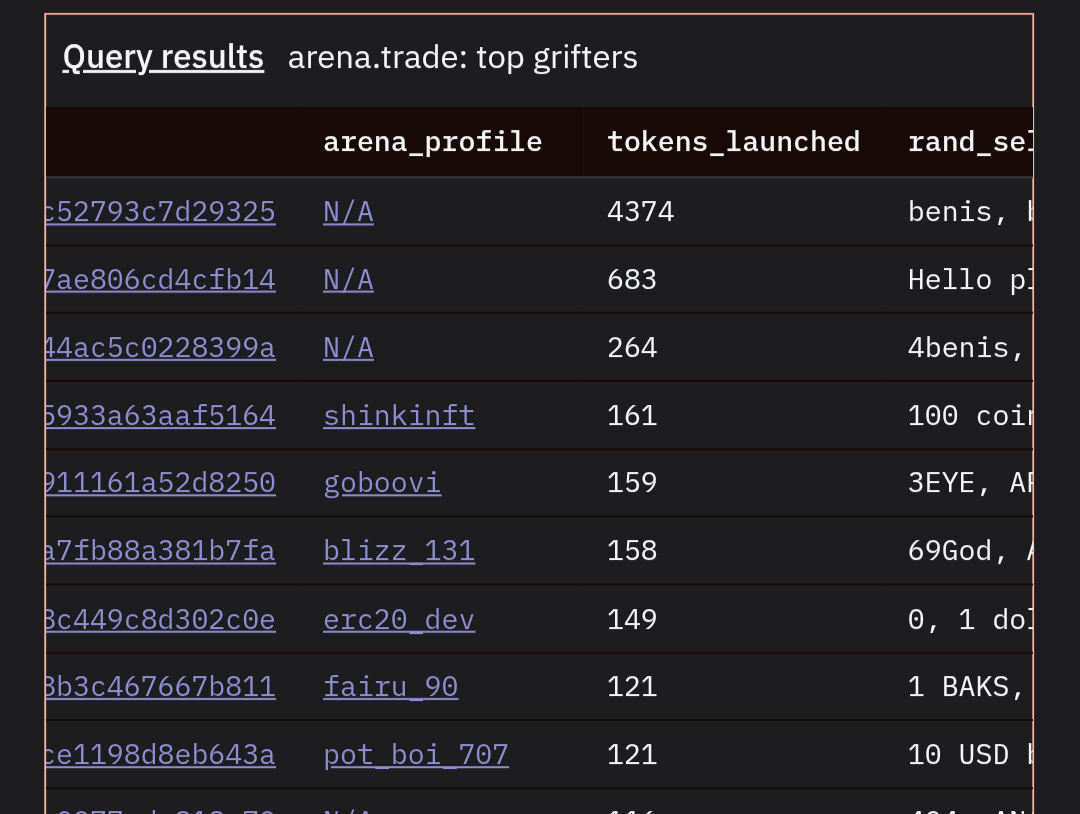Open address link ending in cd4cfb14

(x=161, y=280)
